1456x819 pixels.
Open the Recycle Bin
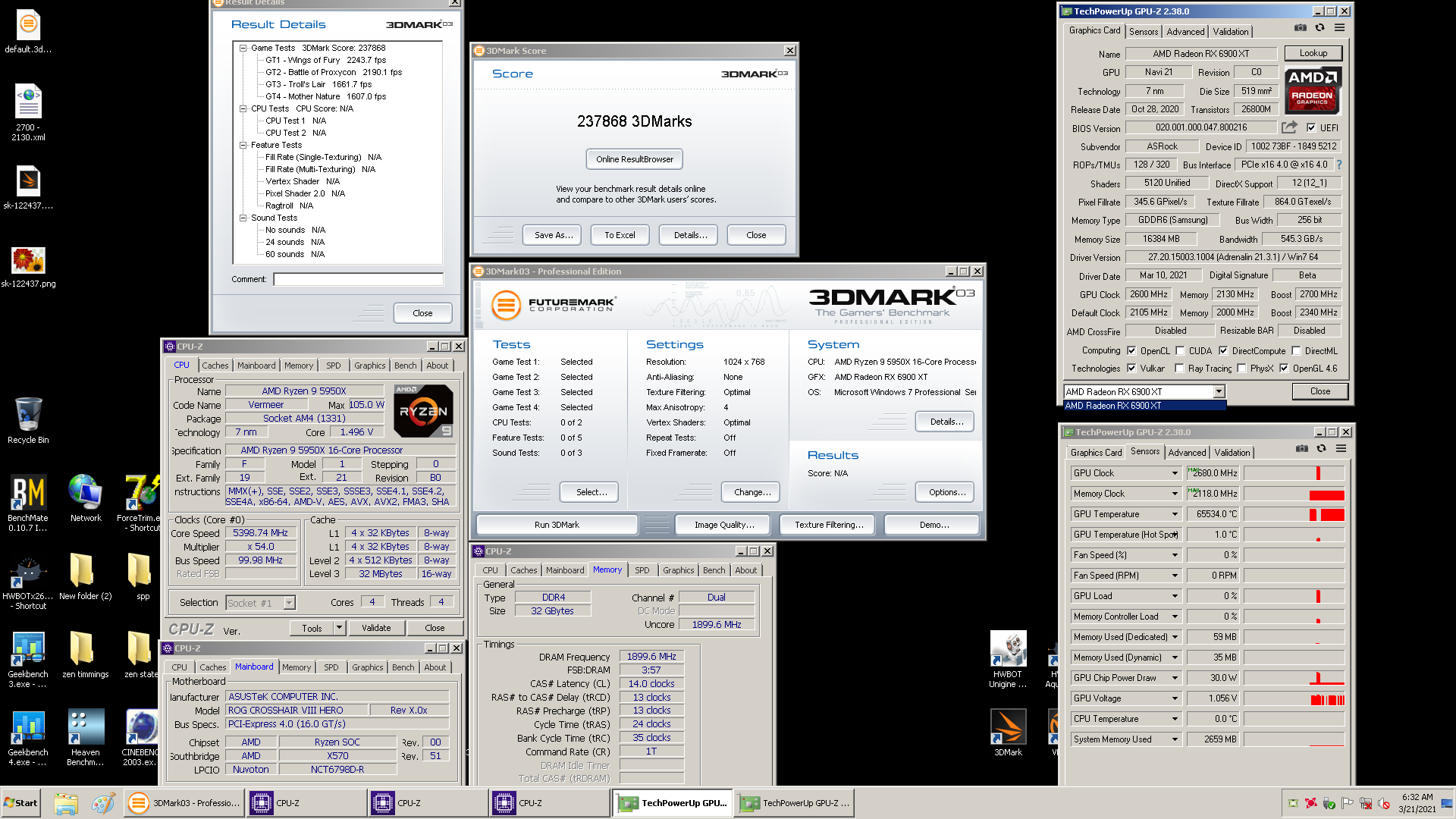[x=28, y=420]
